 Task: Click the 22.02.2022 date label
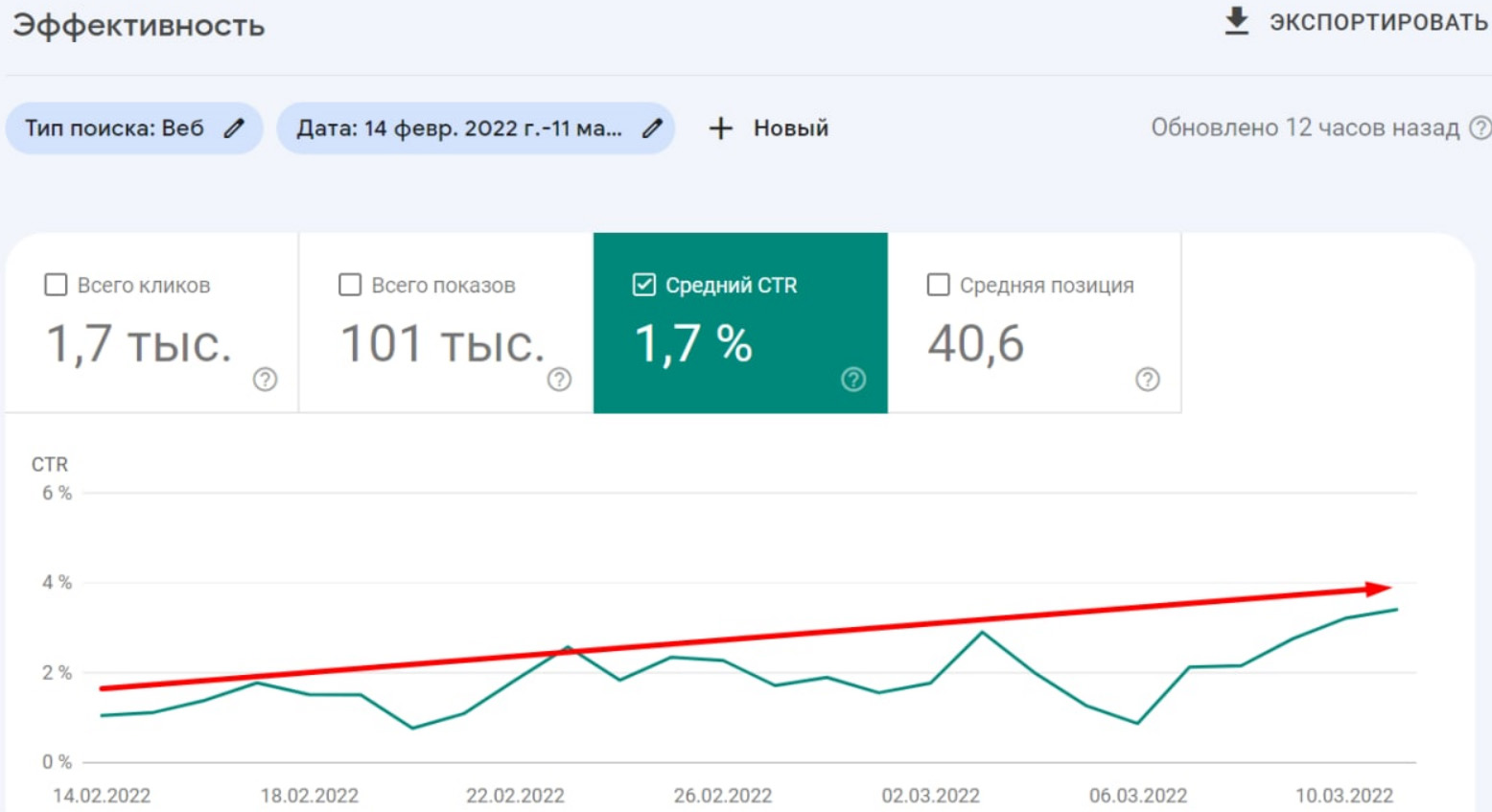(516, 796)
